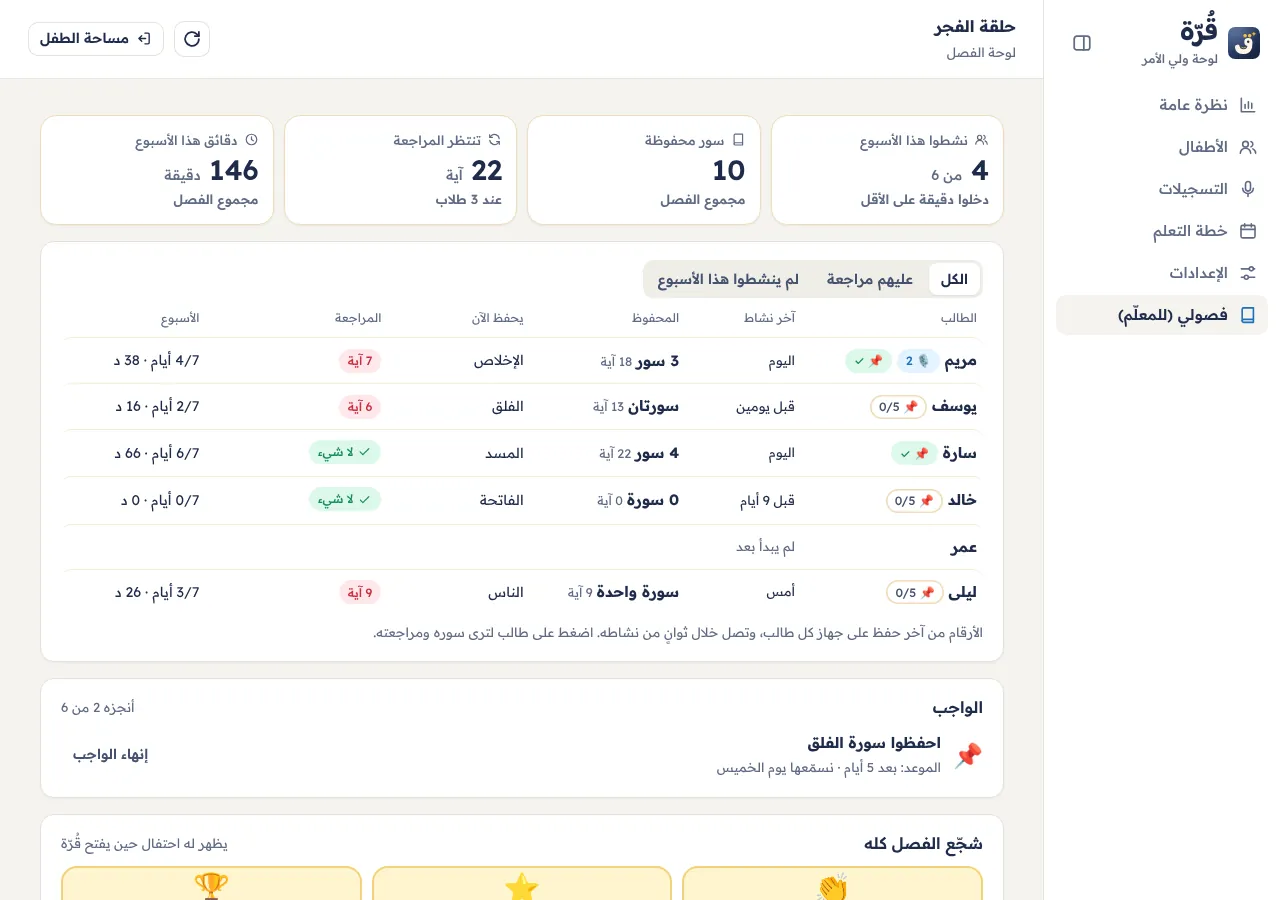This screenshot has width=1280, height=900.
Task: Click the book icon on سور محفوظة
Action: (738, 141)
